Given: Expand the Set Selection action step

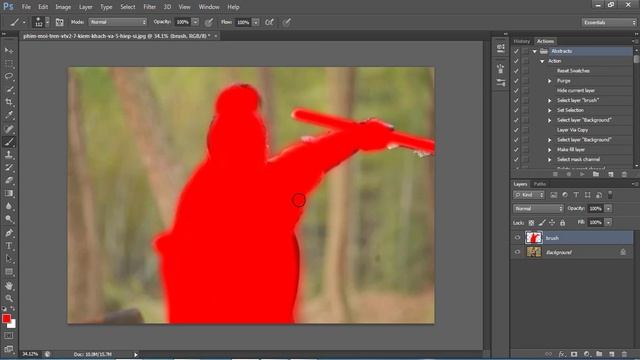Looking at the screenshot, I should (x=549, y=110).
